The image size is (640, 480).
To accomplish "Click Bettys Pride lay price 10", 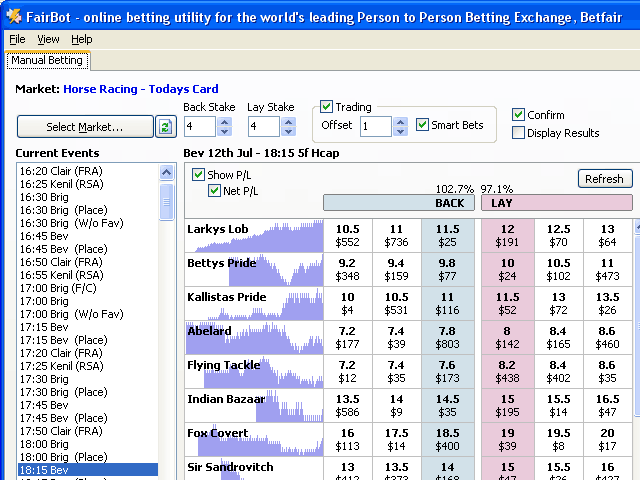I will pos(507,269).
